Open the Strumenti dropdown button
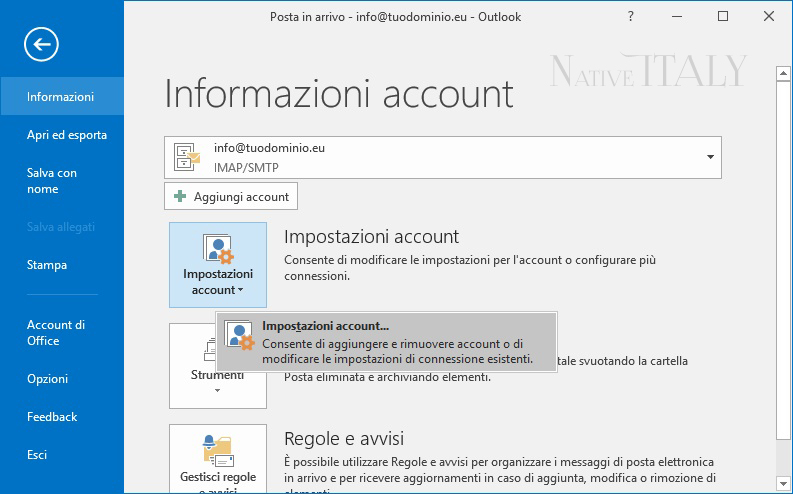The width and height of the screenshot is (793, 494). point(218,366)
